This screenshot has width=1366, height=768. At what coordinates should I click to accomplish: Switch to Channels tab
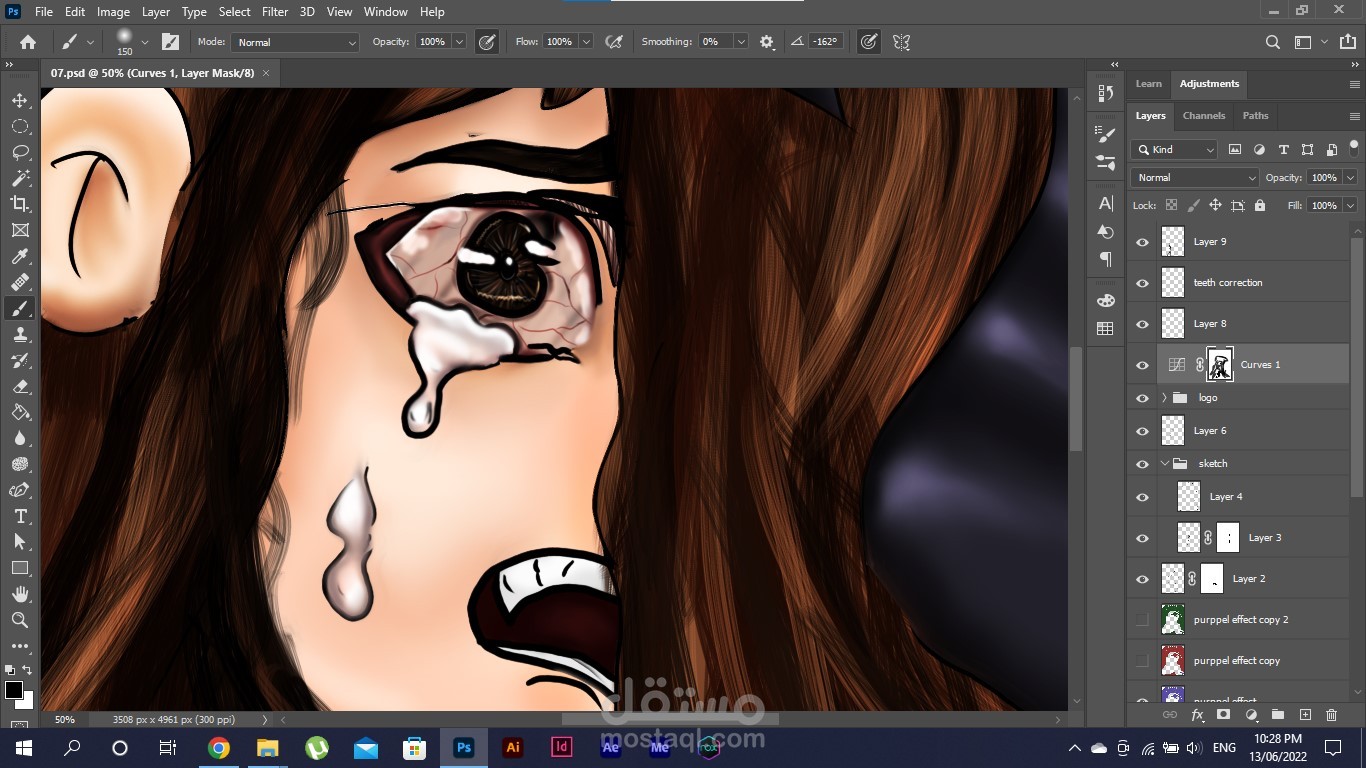(1204, 116)
